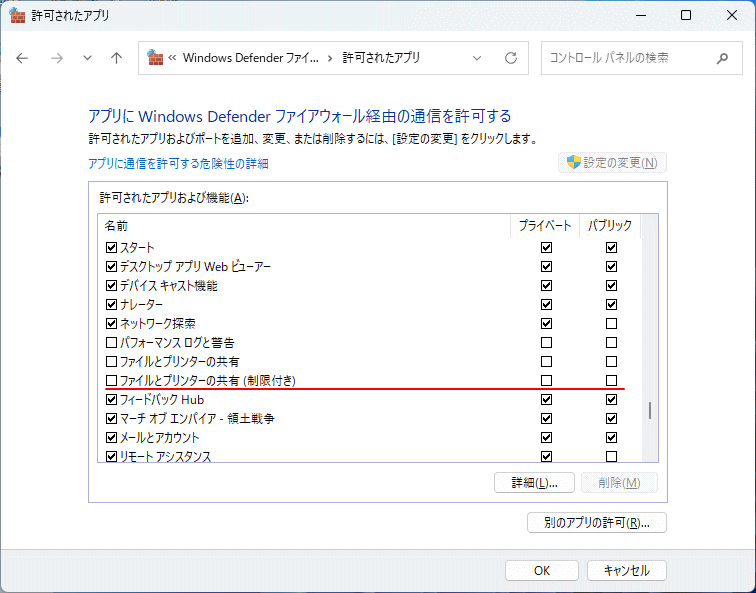Enable private checkbox for ファイルとプリンターの共有 (制限付き)

coord(546,381)
